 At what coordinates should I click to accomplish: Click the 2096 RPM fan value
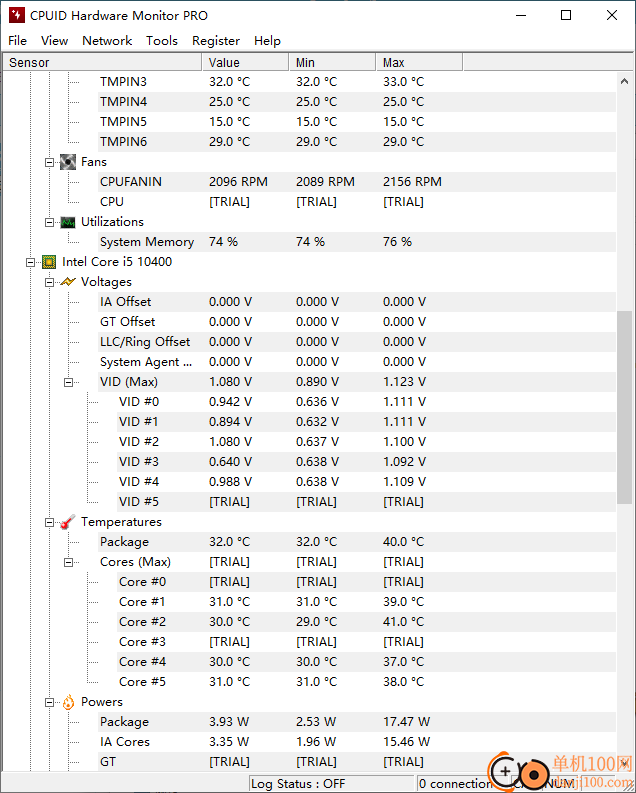point(238,182)
